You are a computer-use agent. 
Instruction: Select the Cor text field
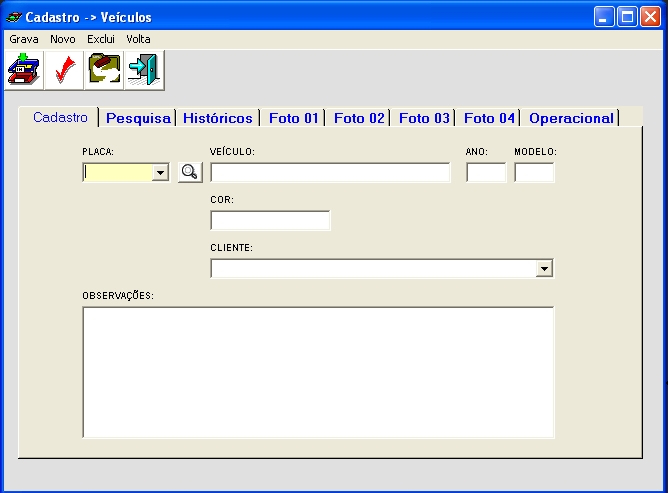(270, 221)
